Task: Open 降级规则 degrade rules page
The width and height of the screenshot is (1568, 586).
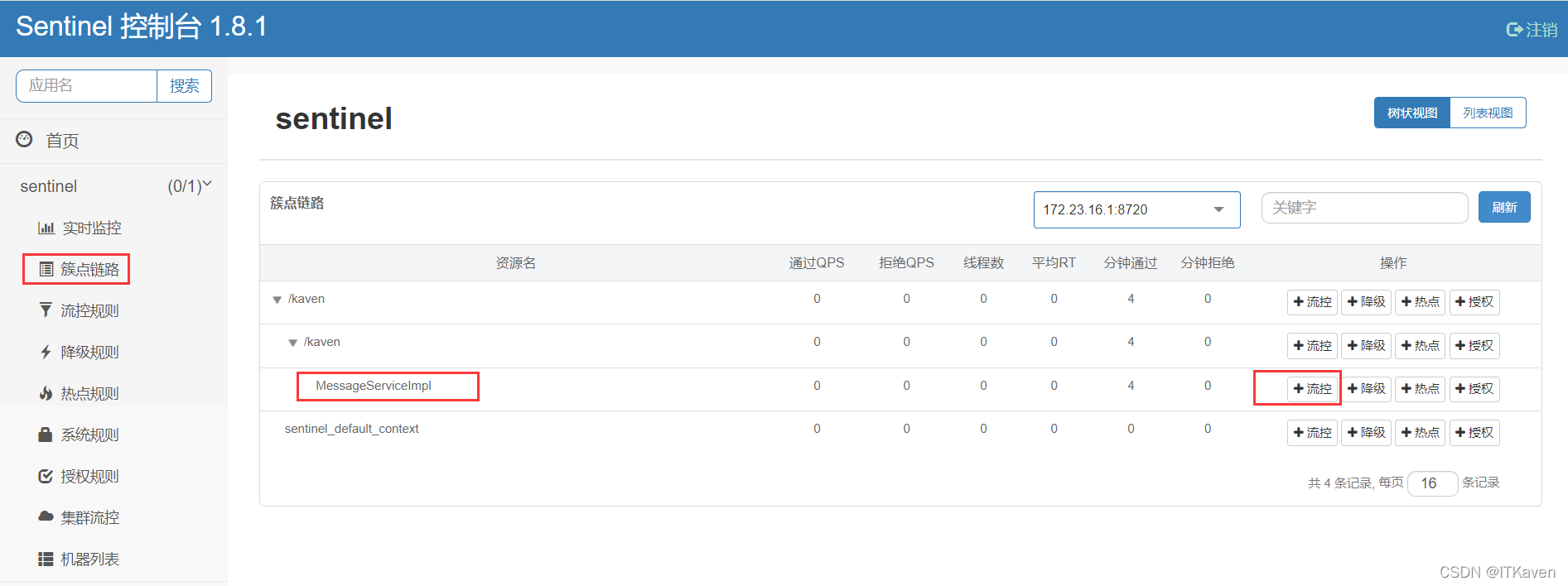Action: point(89,352)
